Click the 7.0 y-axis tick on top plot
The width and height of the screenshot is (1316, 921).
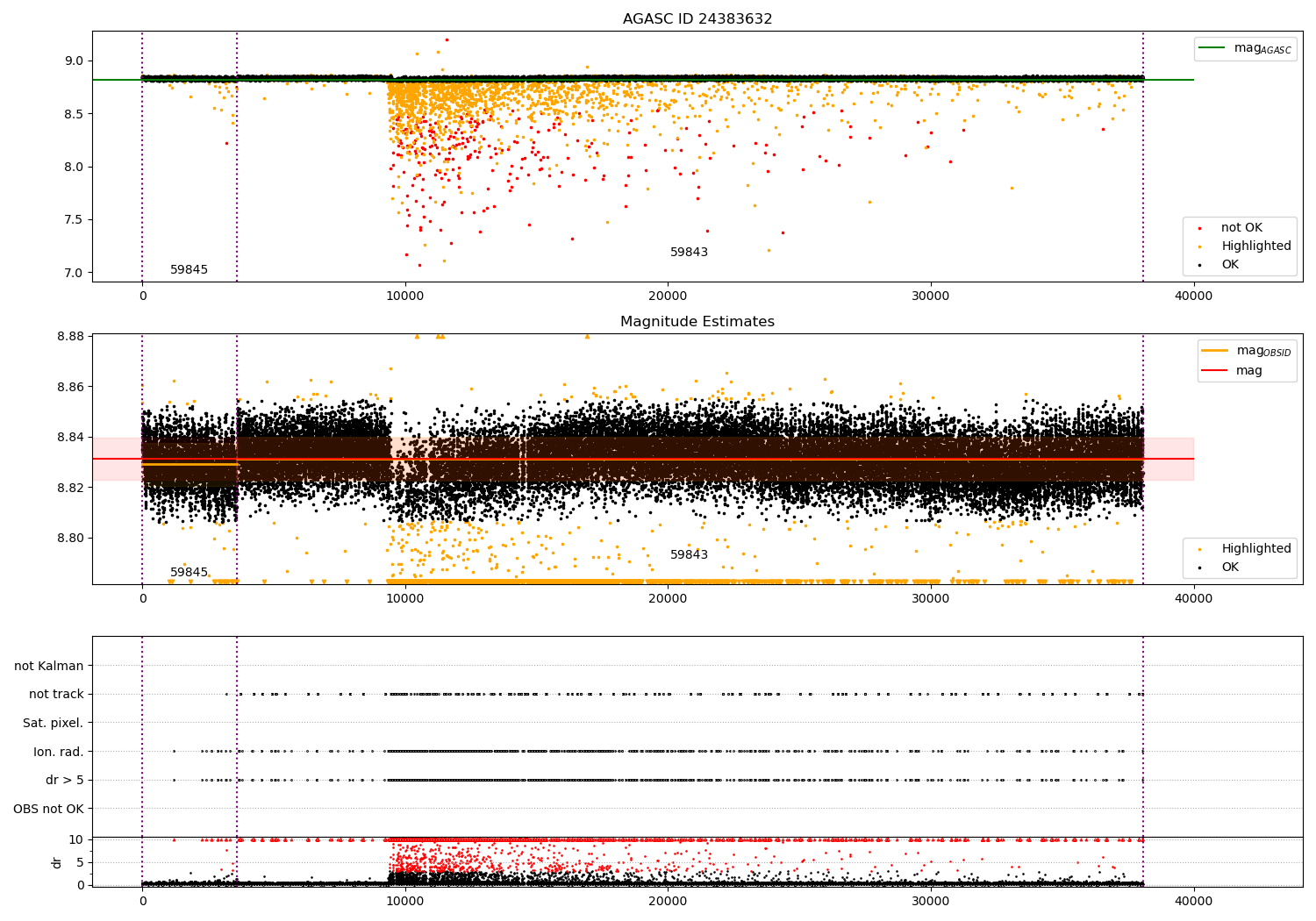74,273
